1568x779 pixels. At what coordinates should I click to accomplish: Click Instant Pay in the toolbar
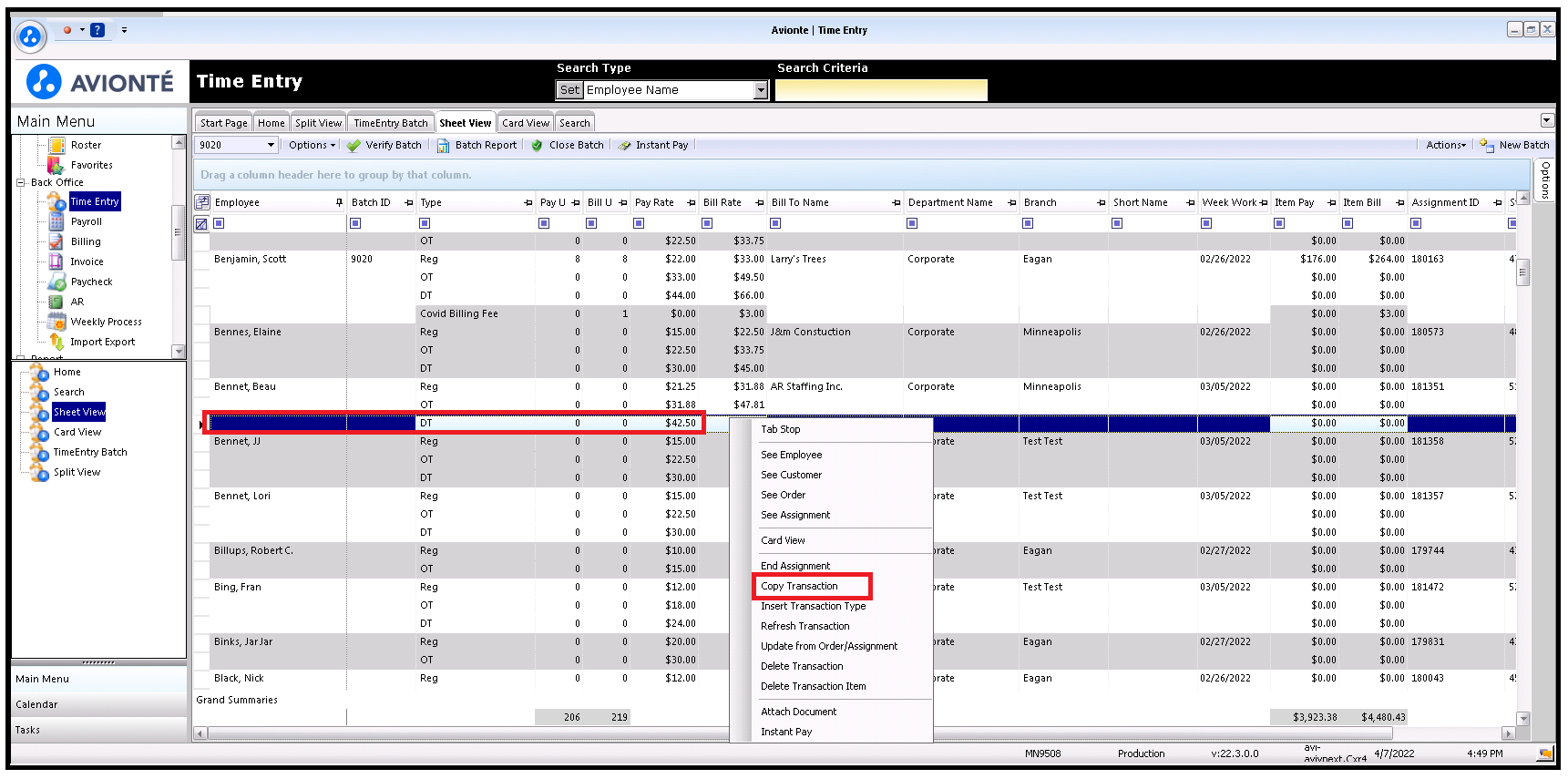coord(653,145)
